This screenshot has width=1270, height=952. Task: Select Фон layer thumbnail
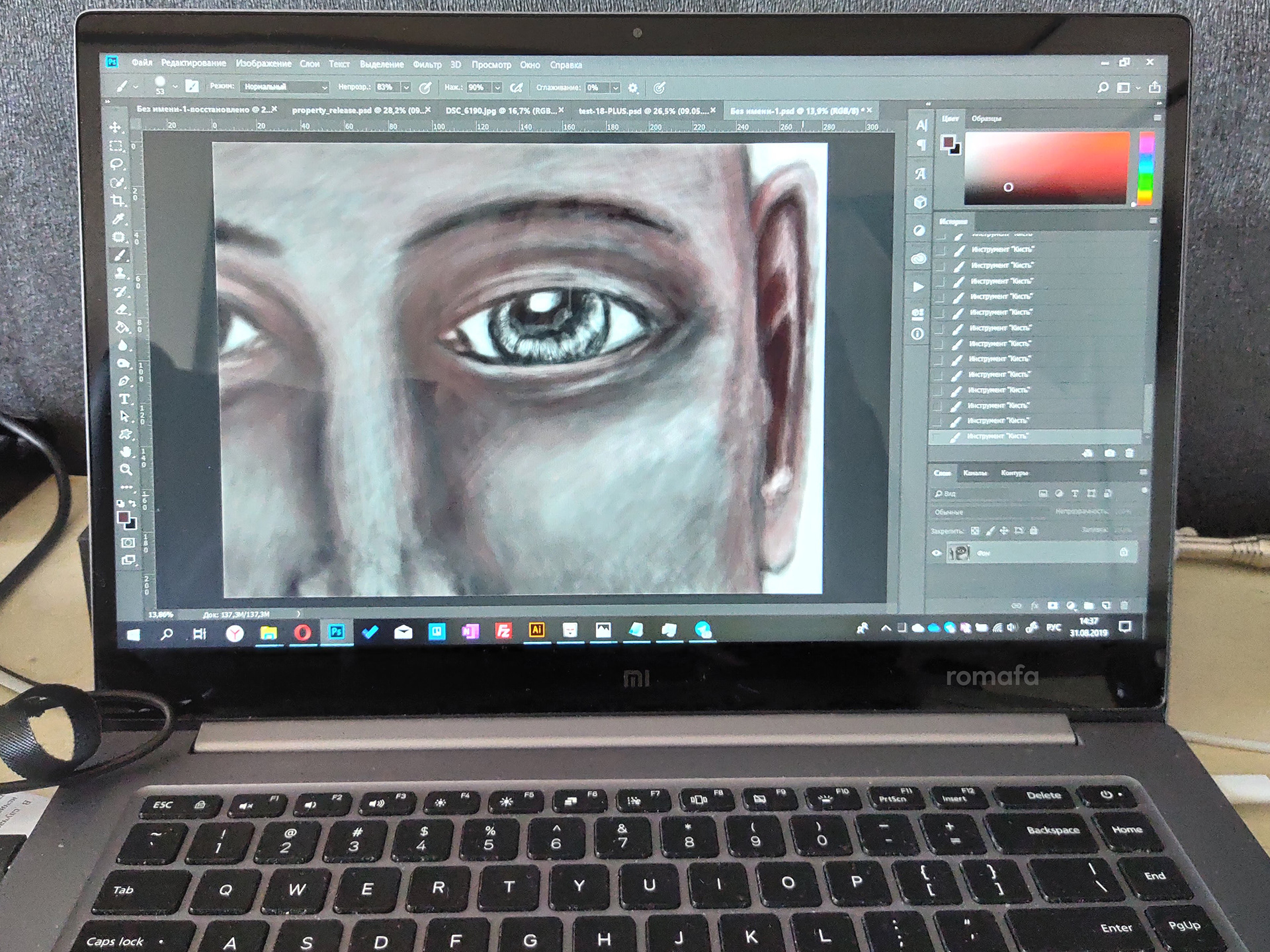click(958, 553)
